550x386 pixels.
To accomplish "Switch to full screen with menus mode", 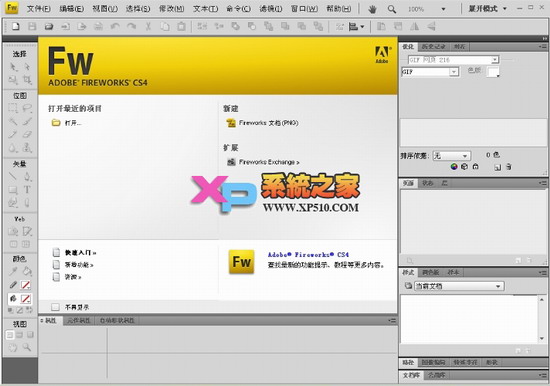I will click(x=20, y=335).
